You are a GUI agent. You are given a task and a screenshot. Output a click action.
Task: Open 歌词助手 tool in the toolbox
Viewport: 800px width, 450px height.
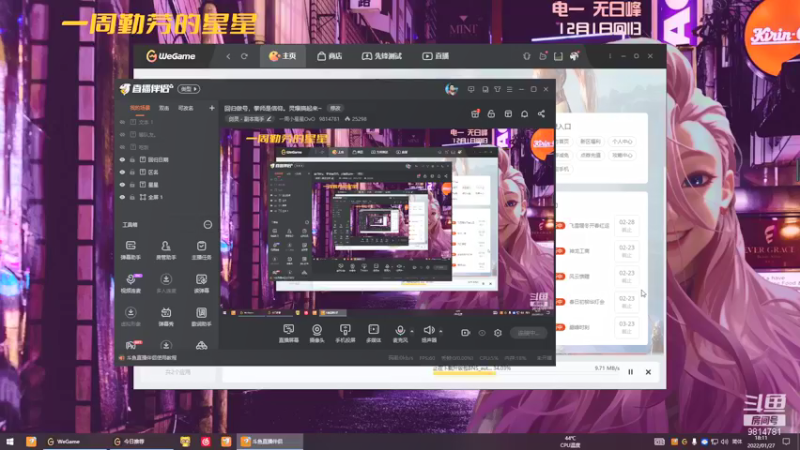(201, 317)
